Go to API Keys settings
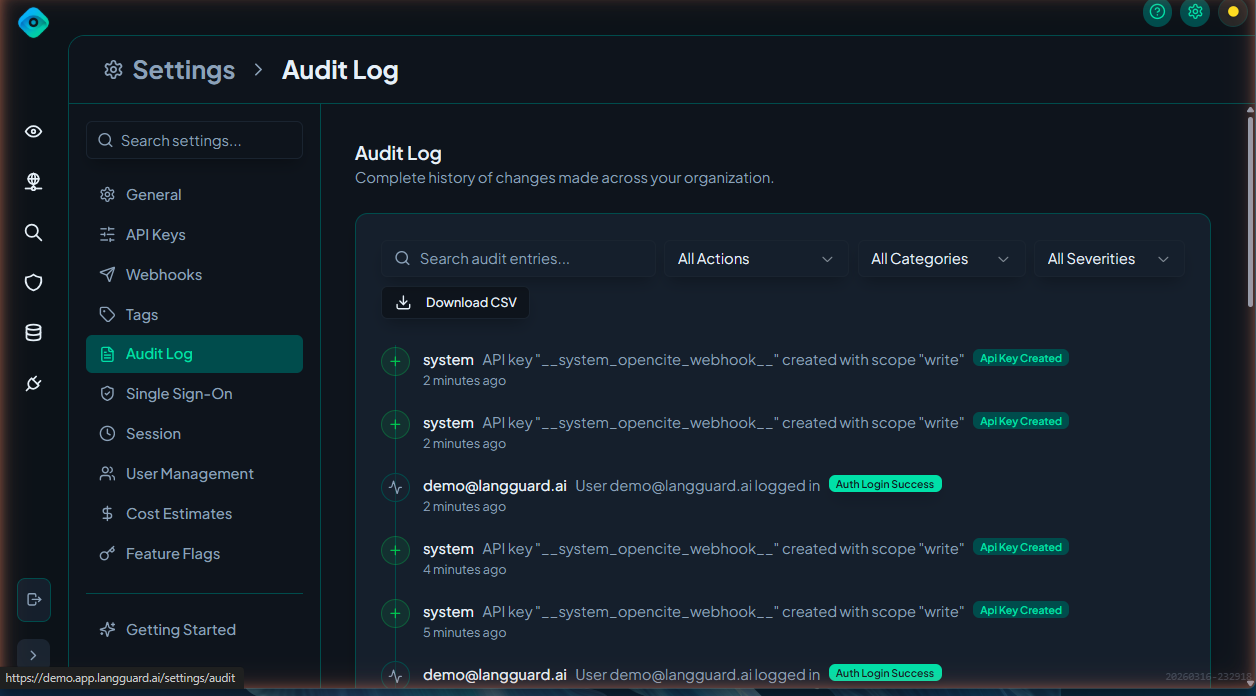 pos(155,235)
